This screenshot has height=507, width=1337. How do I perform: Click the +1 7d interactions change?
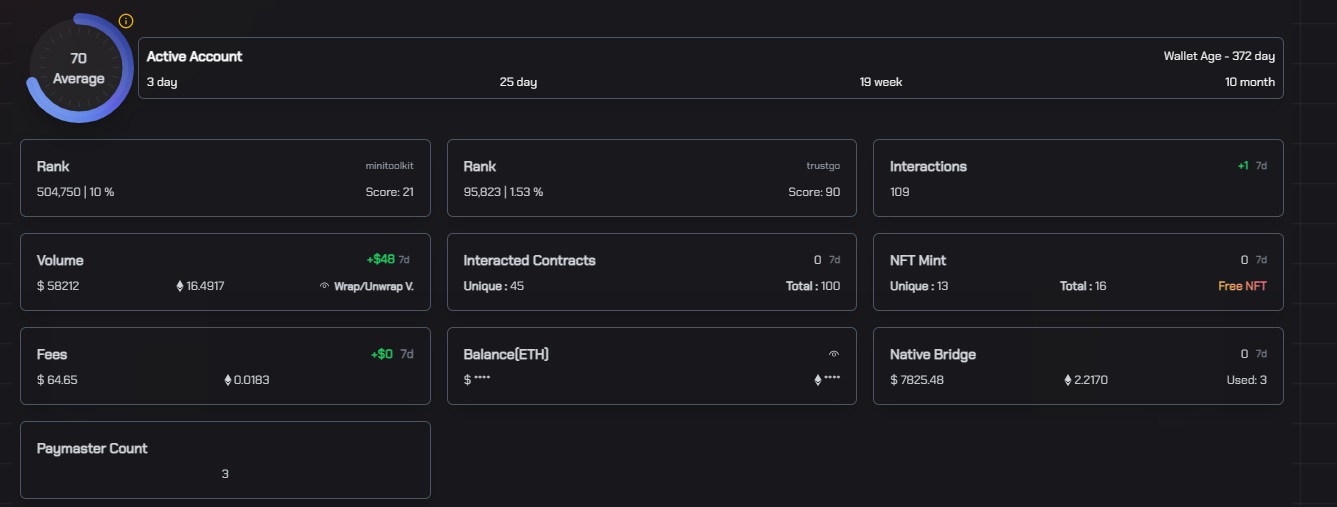point(1252,166)
